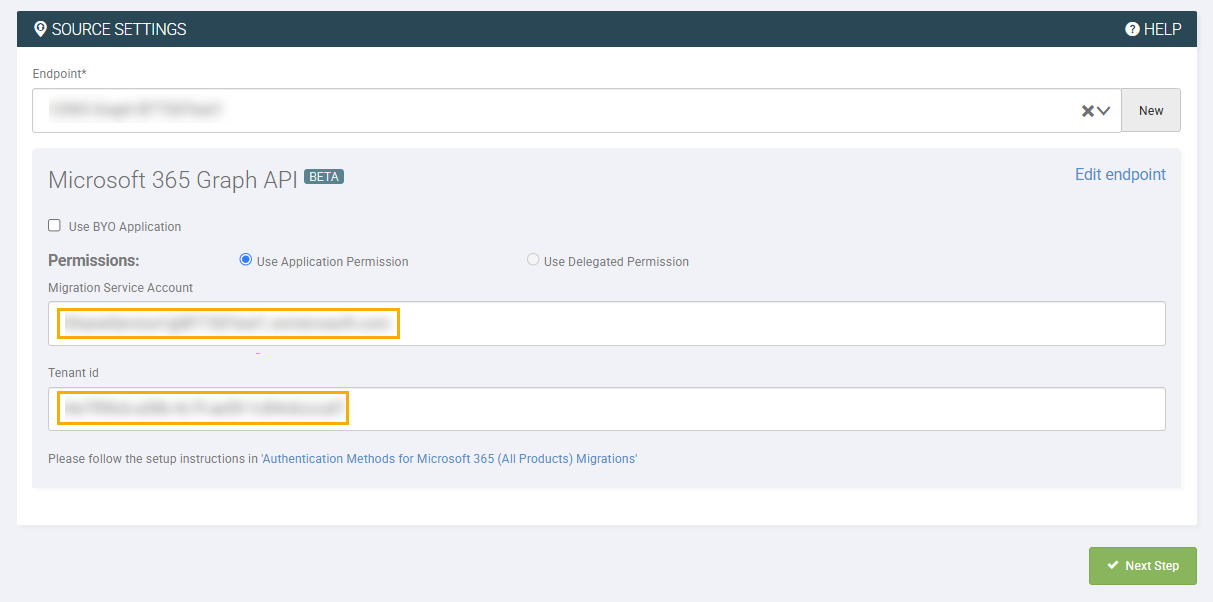
Task: Clear the Endpoint selection with the X icon
Action: [1088, 111]
